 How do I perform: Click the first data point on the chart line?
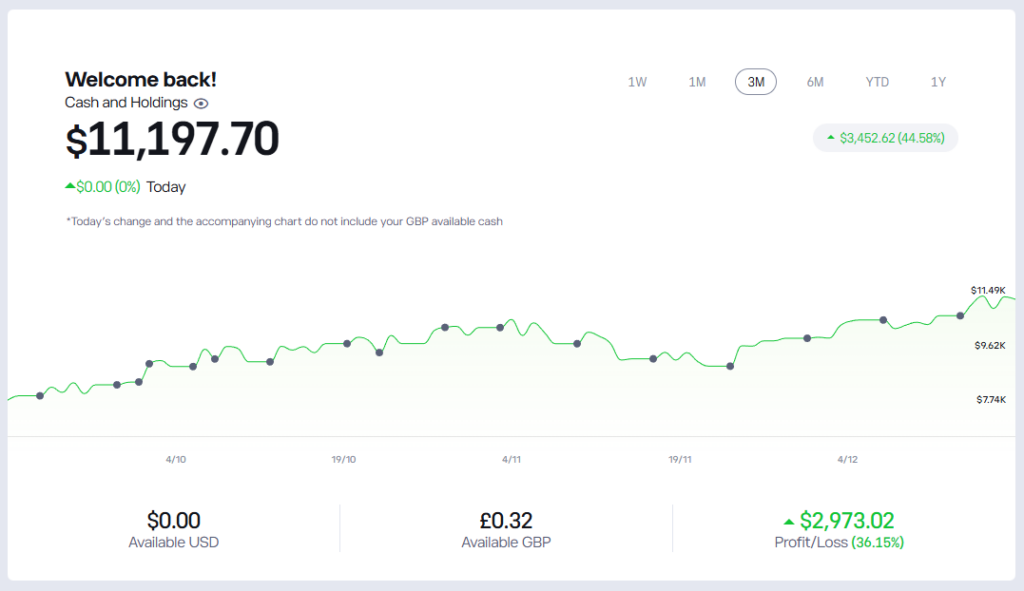40,396
